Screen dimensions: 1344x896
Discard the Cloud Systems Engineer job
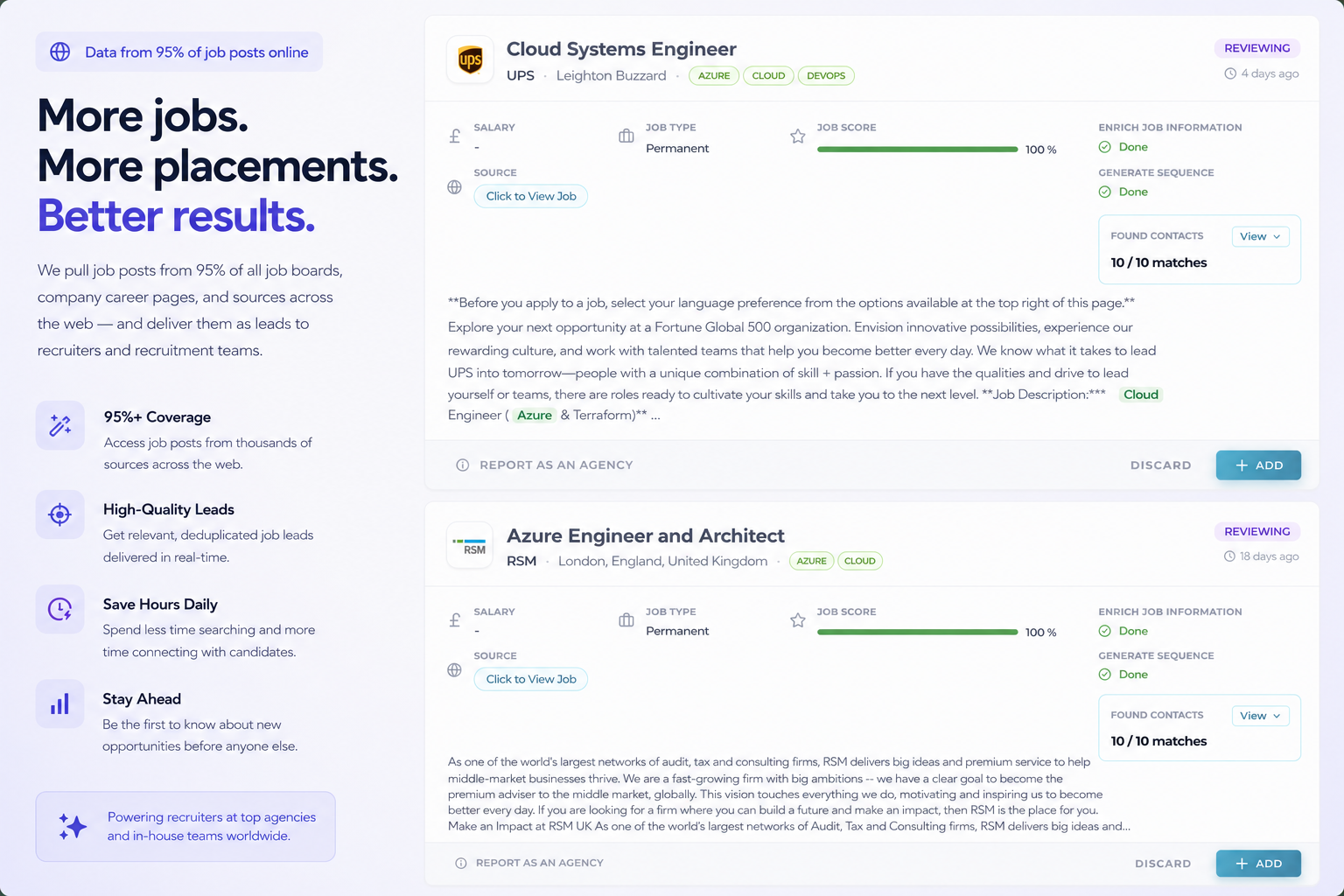click(x=1160, y=465)
